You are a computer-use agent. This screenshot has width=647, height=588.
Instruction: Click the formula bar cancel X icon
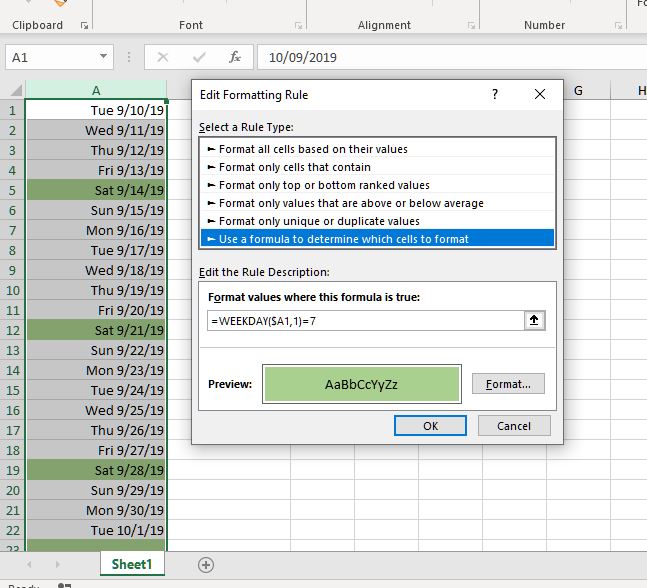163,57
